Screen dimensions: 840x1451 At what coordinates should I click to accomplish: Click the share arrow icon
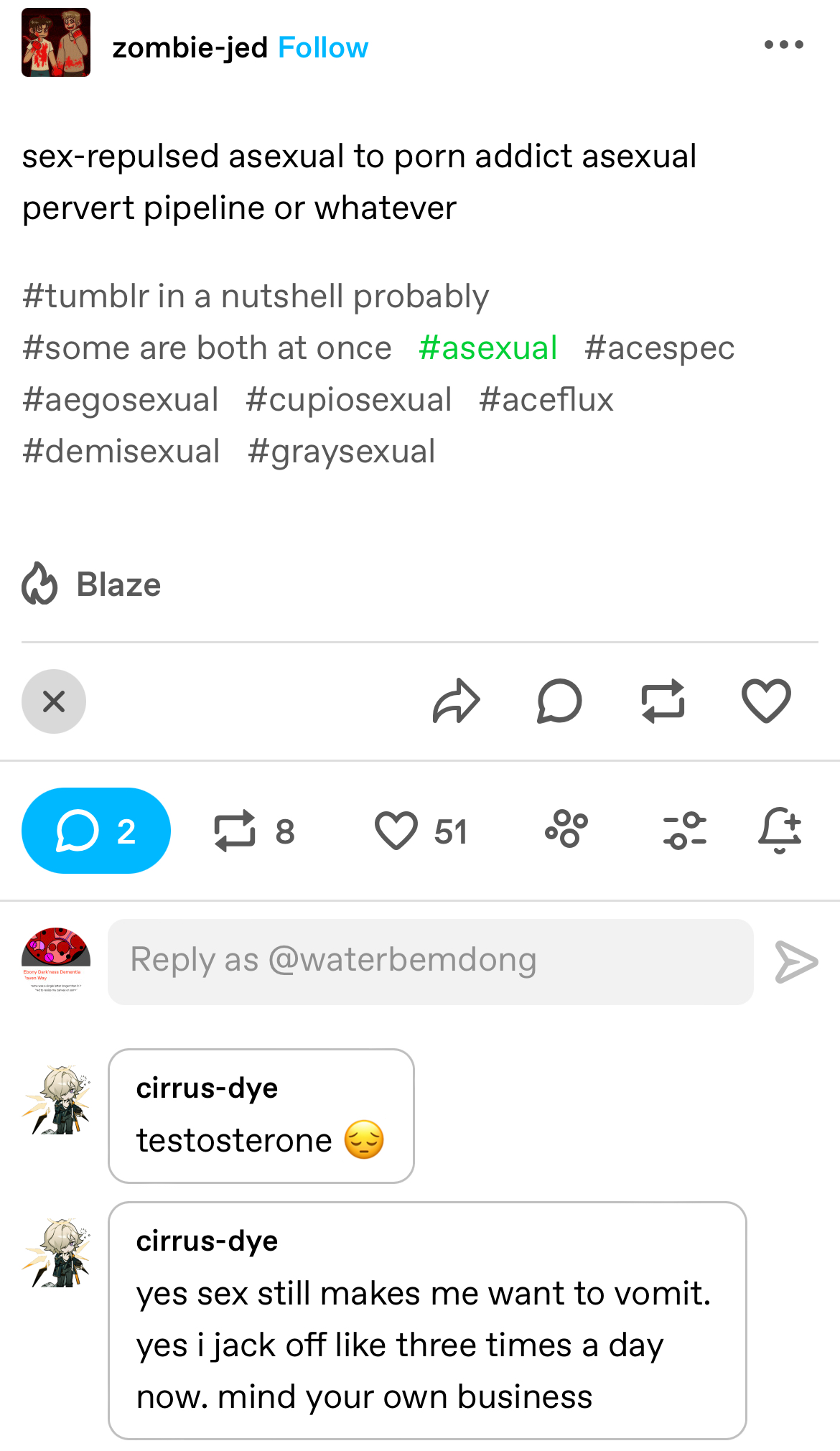coord(456,701)
